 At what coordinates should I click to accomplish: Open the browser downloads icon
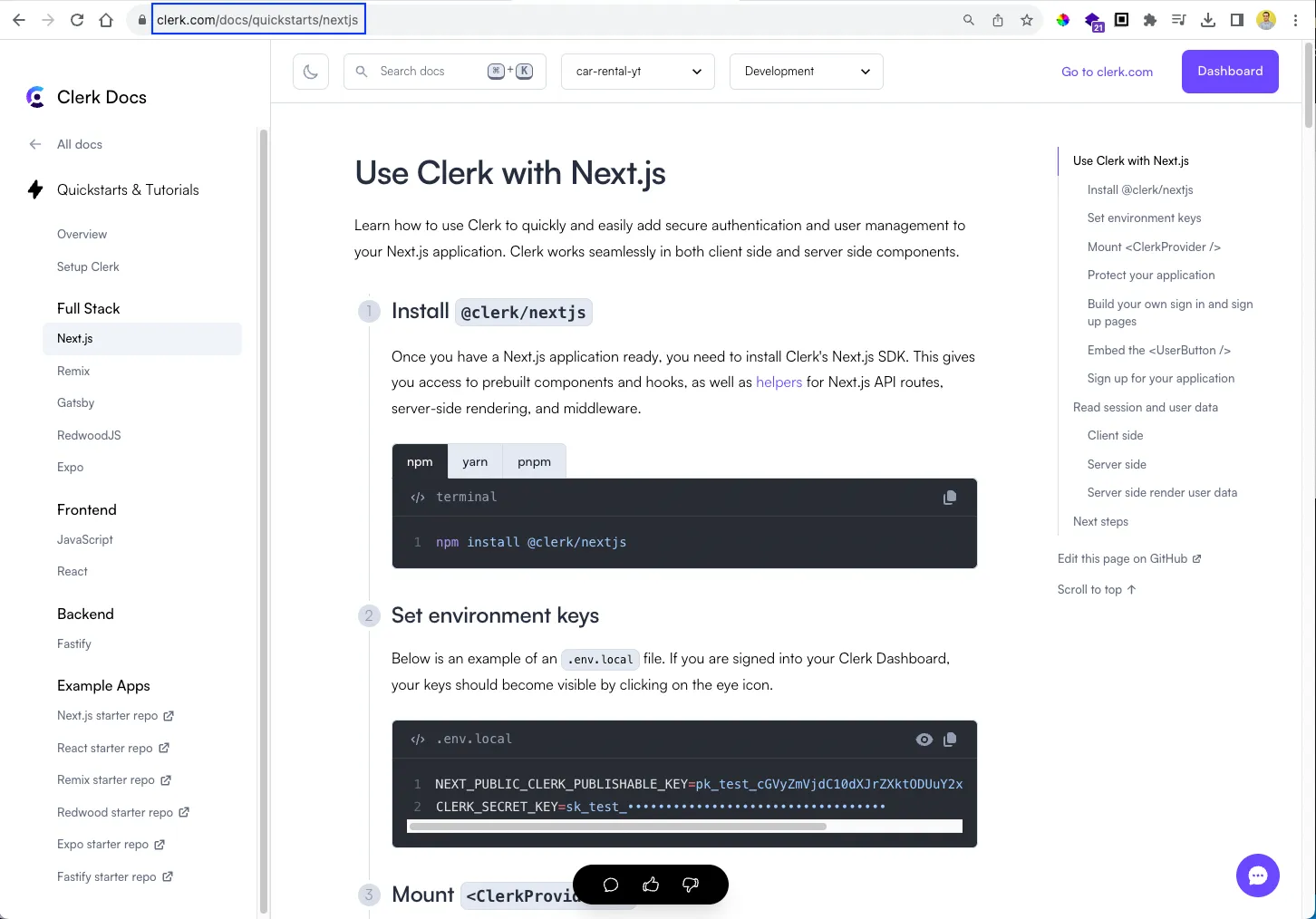click(1208, 20)
